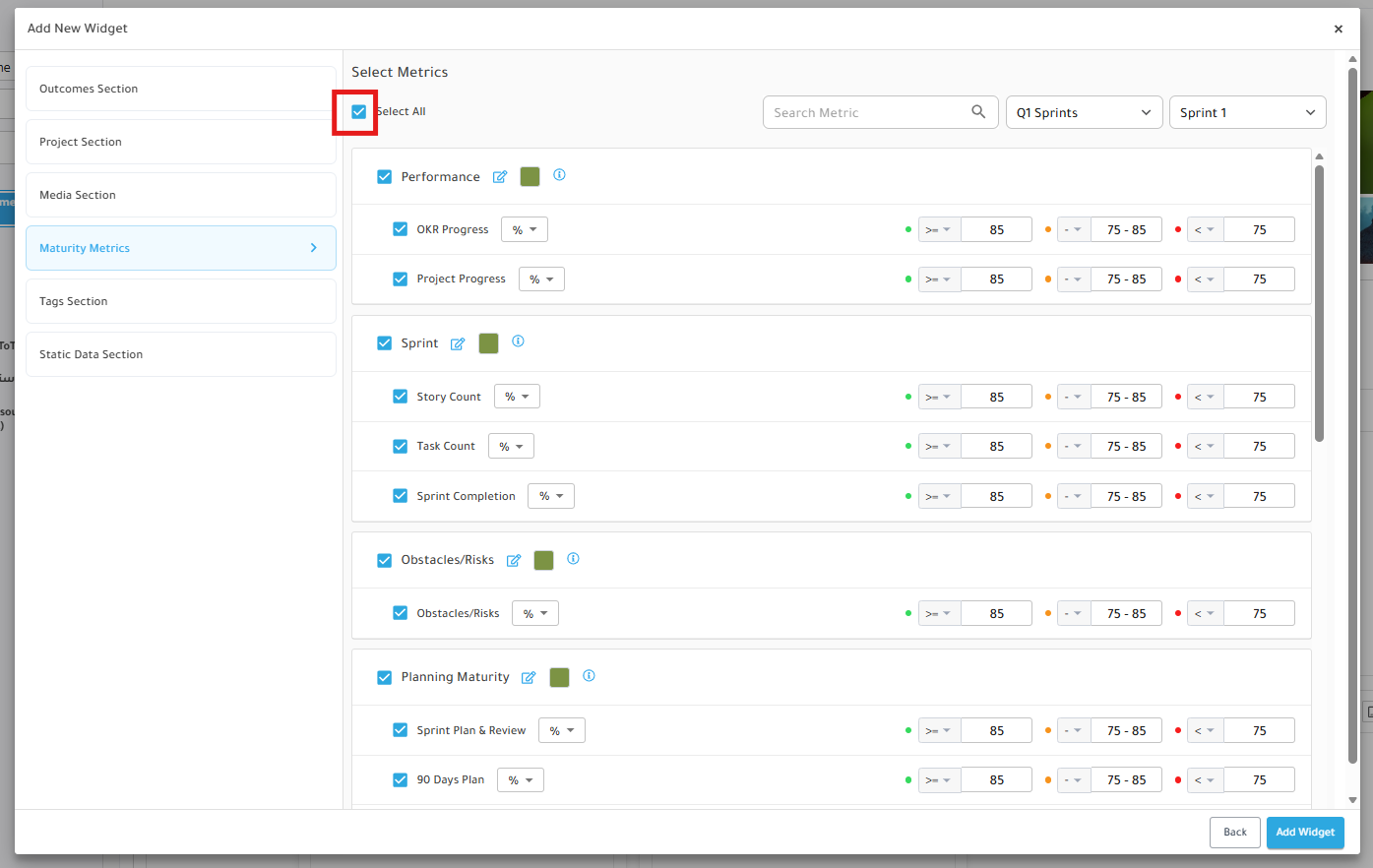The image size is (1373, 868).
Task: Click the edit icon next to Sprint
Action: point(458,343)
